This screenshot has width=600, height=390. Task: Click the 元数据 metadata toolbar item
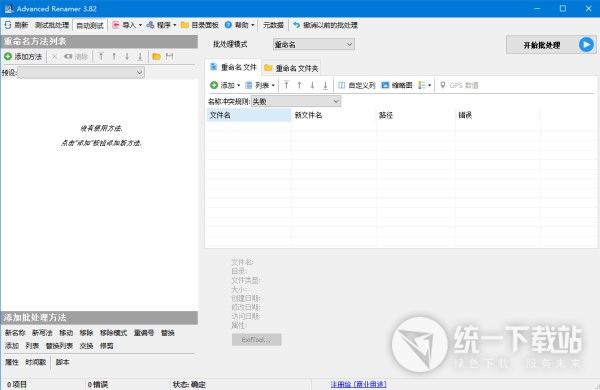(273, 25)
